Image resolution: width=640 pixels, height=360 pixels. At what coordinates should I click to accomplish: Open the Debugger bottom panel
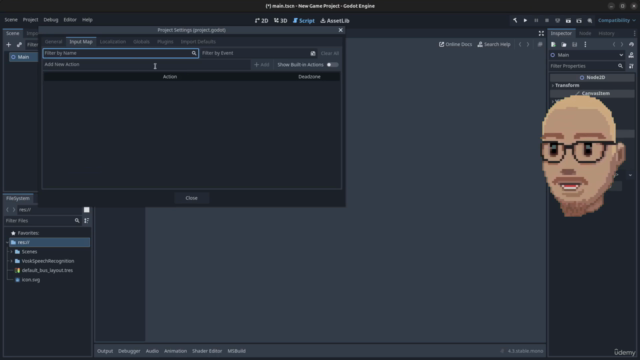129,351
